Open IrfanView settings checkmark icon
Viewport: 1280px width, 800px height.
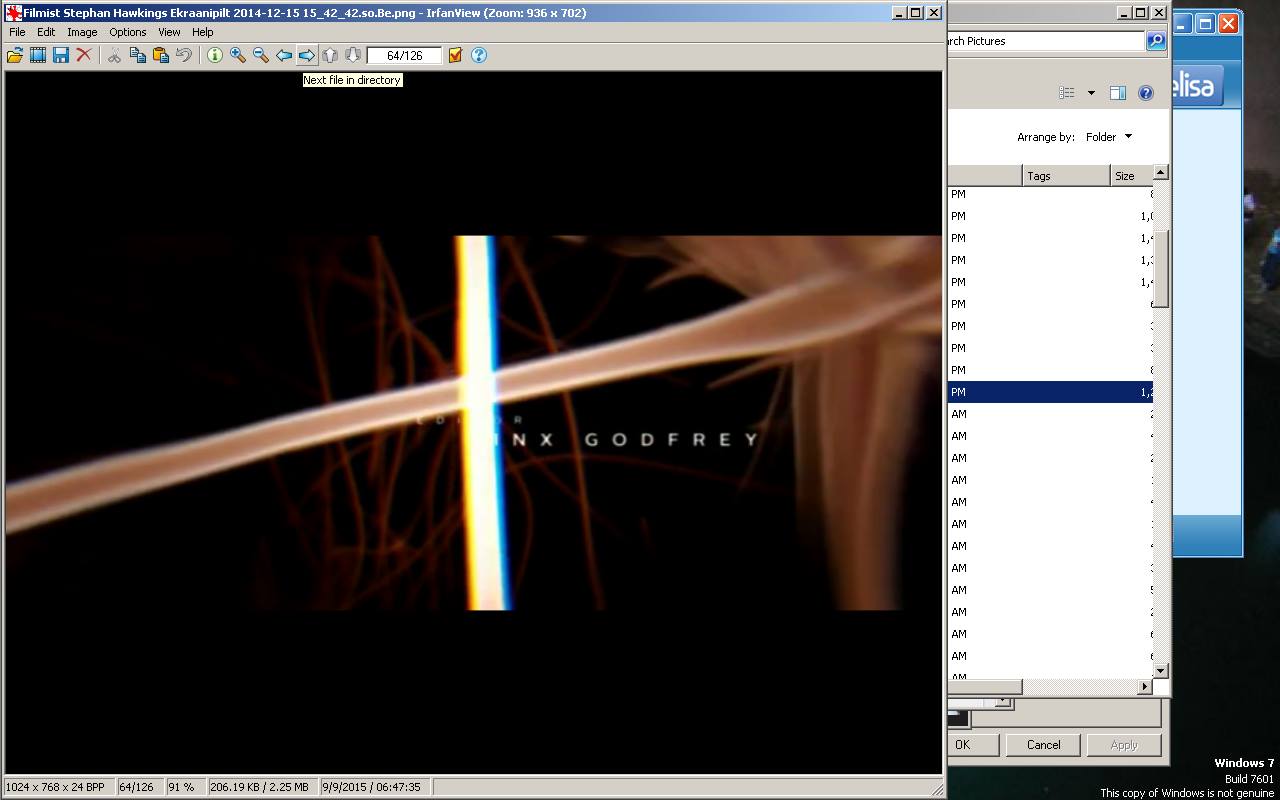click(x=456, y=55)
